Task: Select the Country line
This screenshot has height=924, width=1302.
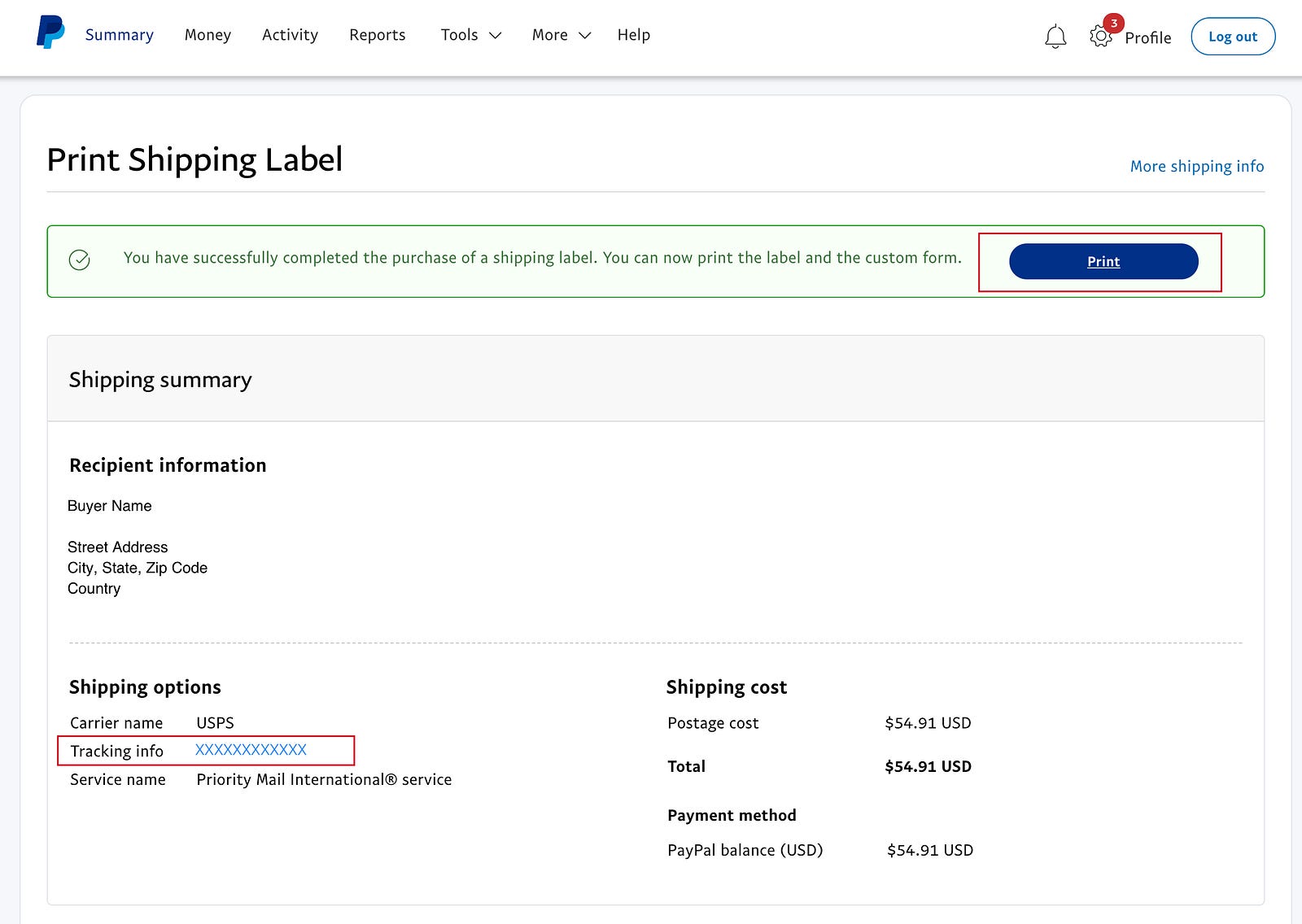Action: 94,588
